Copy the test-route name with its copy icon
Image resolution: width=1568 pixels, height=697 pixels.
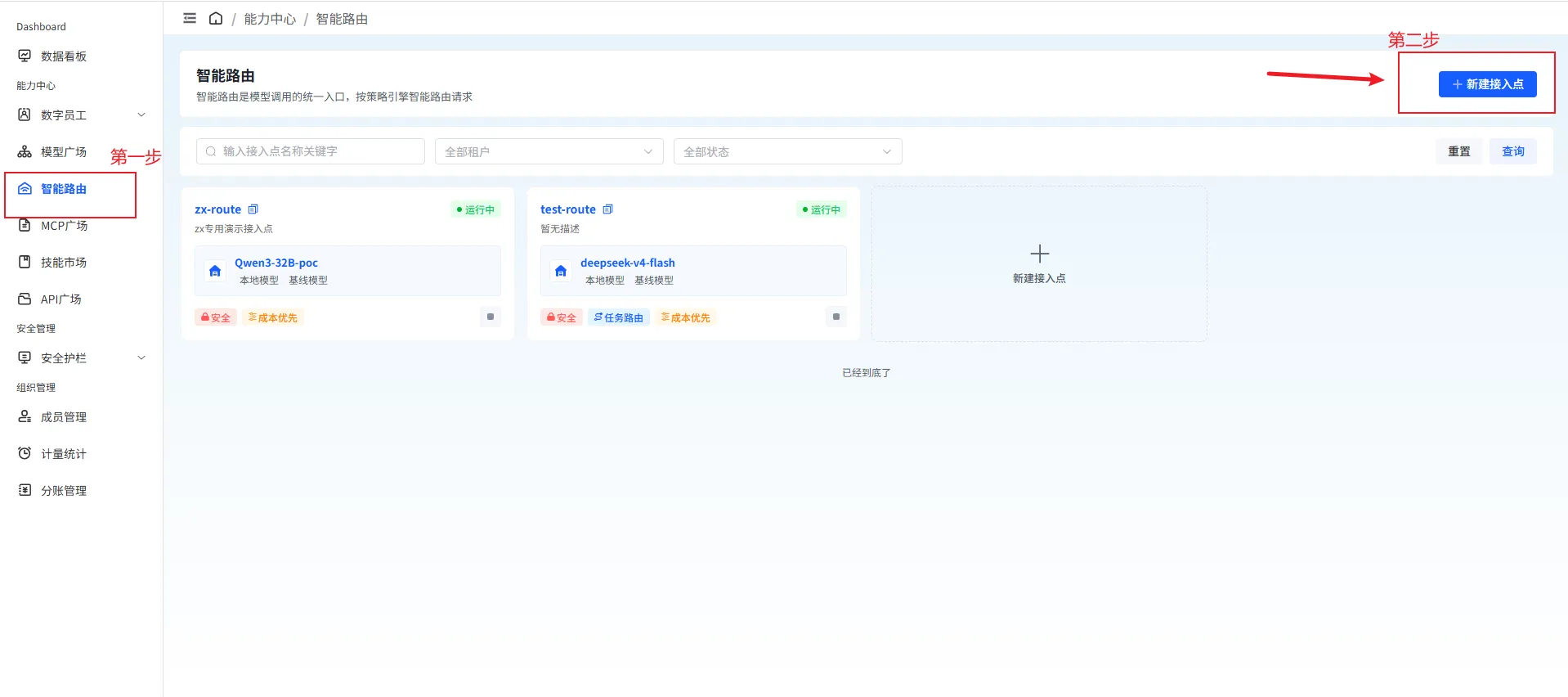click(x=607, y=209)
